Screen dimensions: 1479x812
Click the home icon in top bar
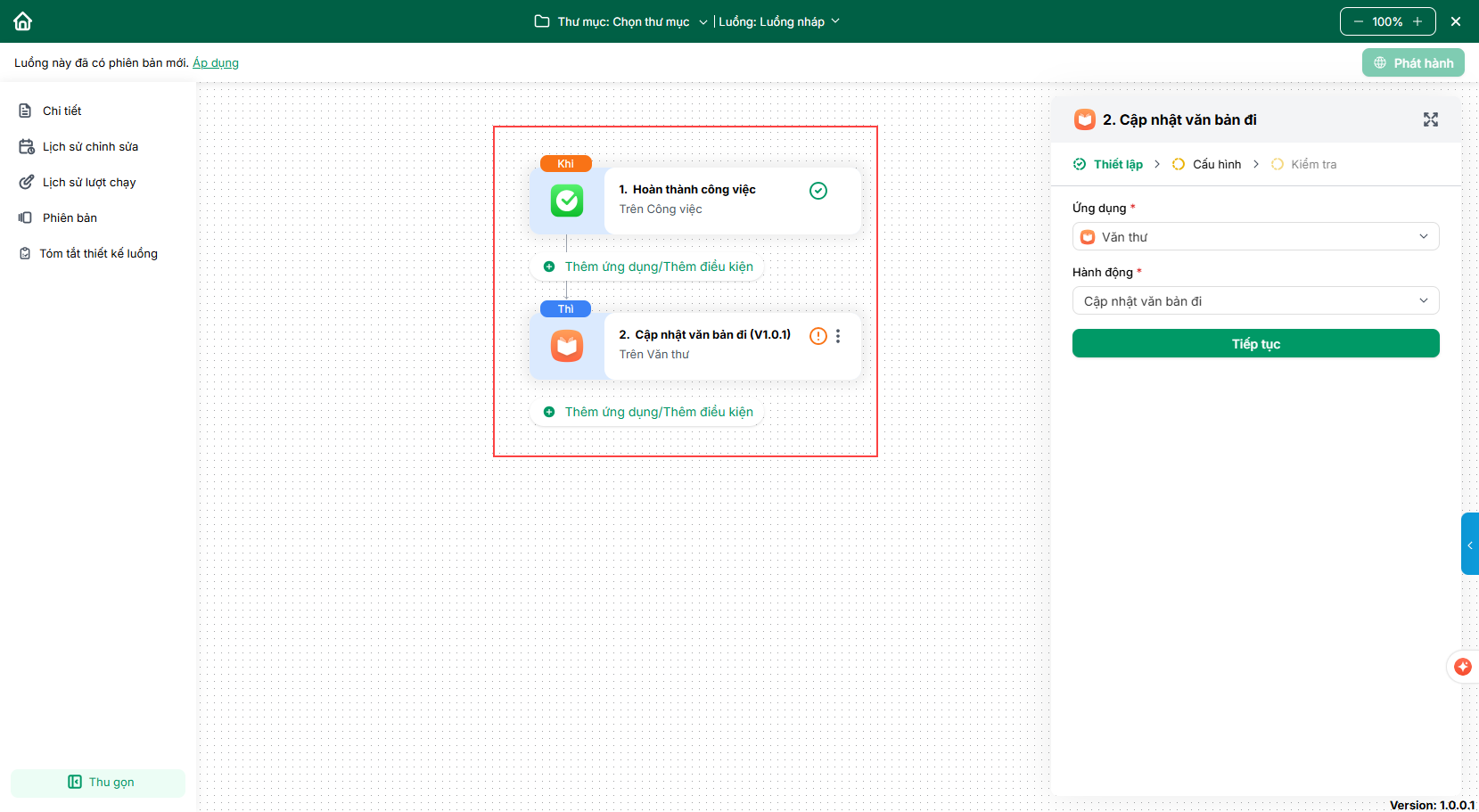click(x=23, y=21)
